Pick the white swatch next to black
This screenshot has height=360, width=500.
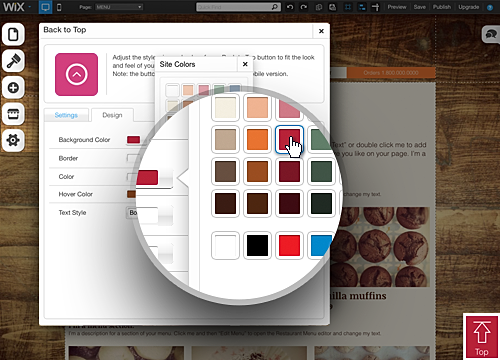[225, 245]
